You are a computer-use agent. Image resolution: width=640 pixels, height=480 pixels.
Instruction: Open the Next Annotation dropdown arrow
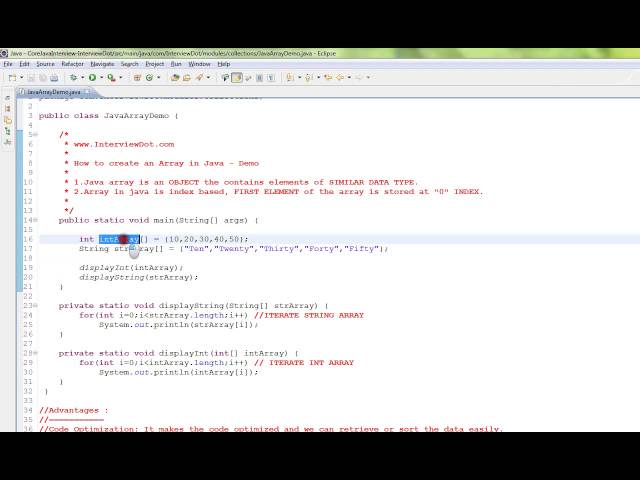coord(299,78)
